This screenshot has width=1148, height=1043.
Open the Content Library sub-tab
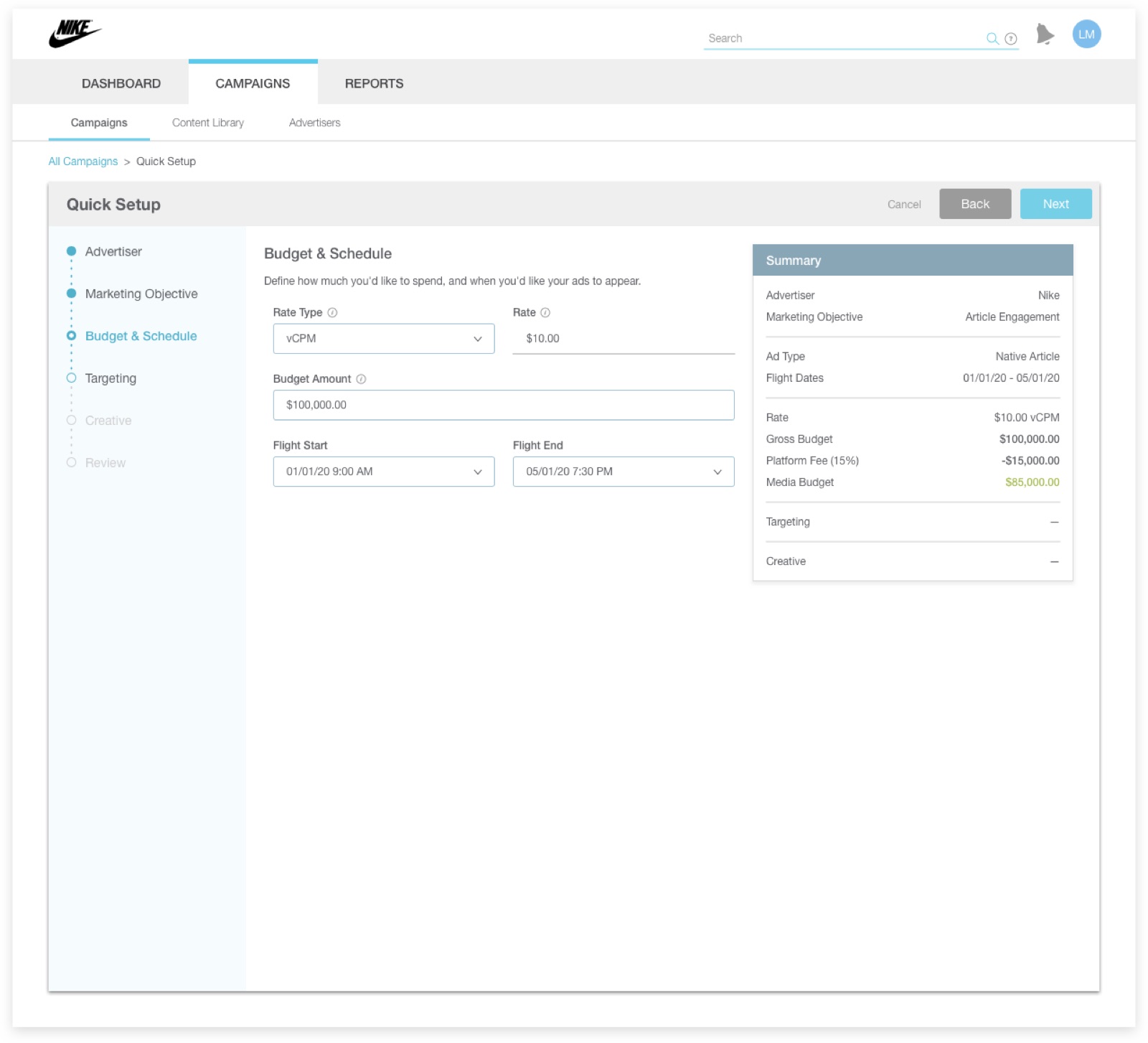(x=208, y=123)
